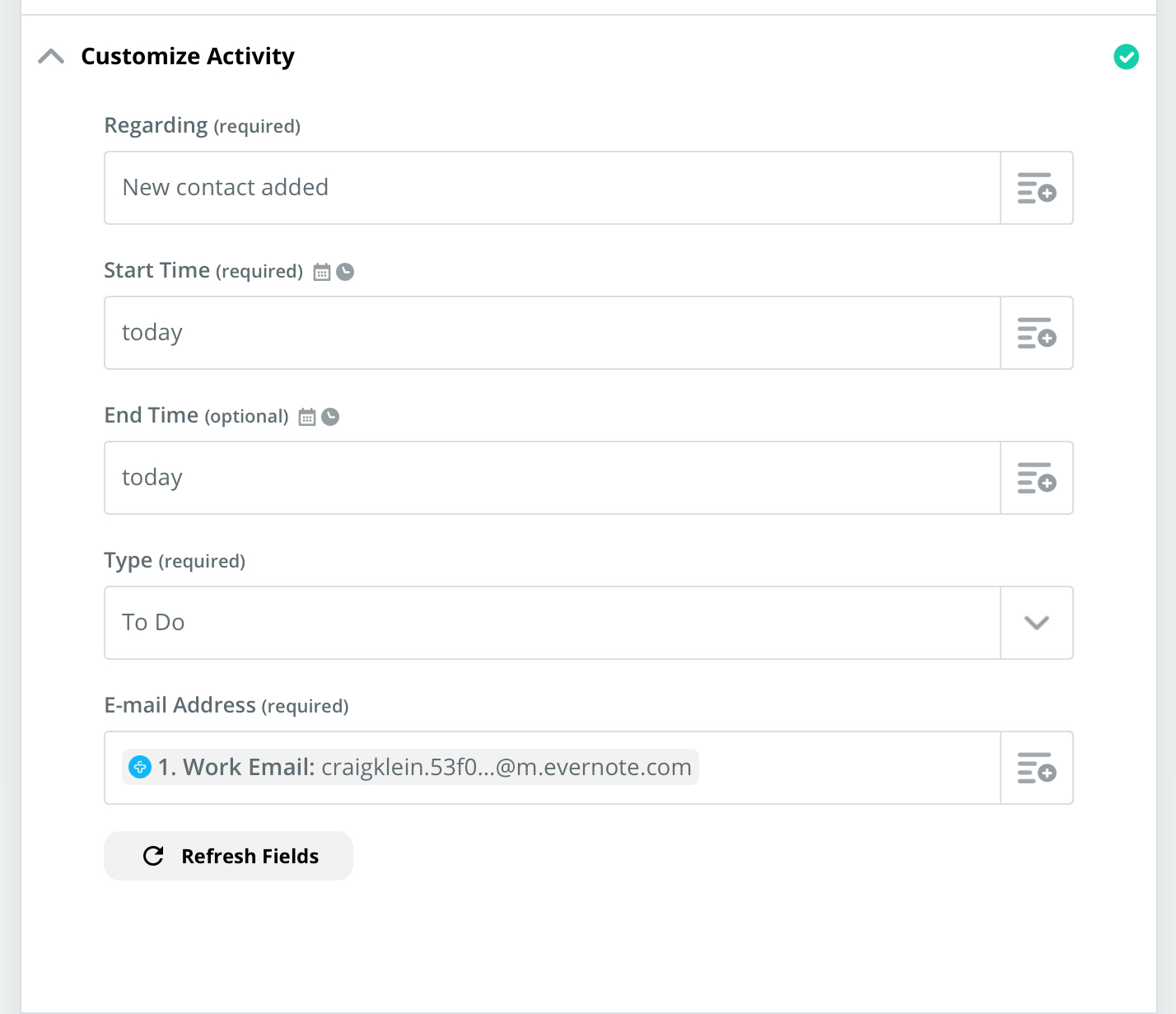The width and height of the screenshot is (1176, 1014).
Task: Click the calendar icon beside End Time
Action: click(x=307, y=417)
